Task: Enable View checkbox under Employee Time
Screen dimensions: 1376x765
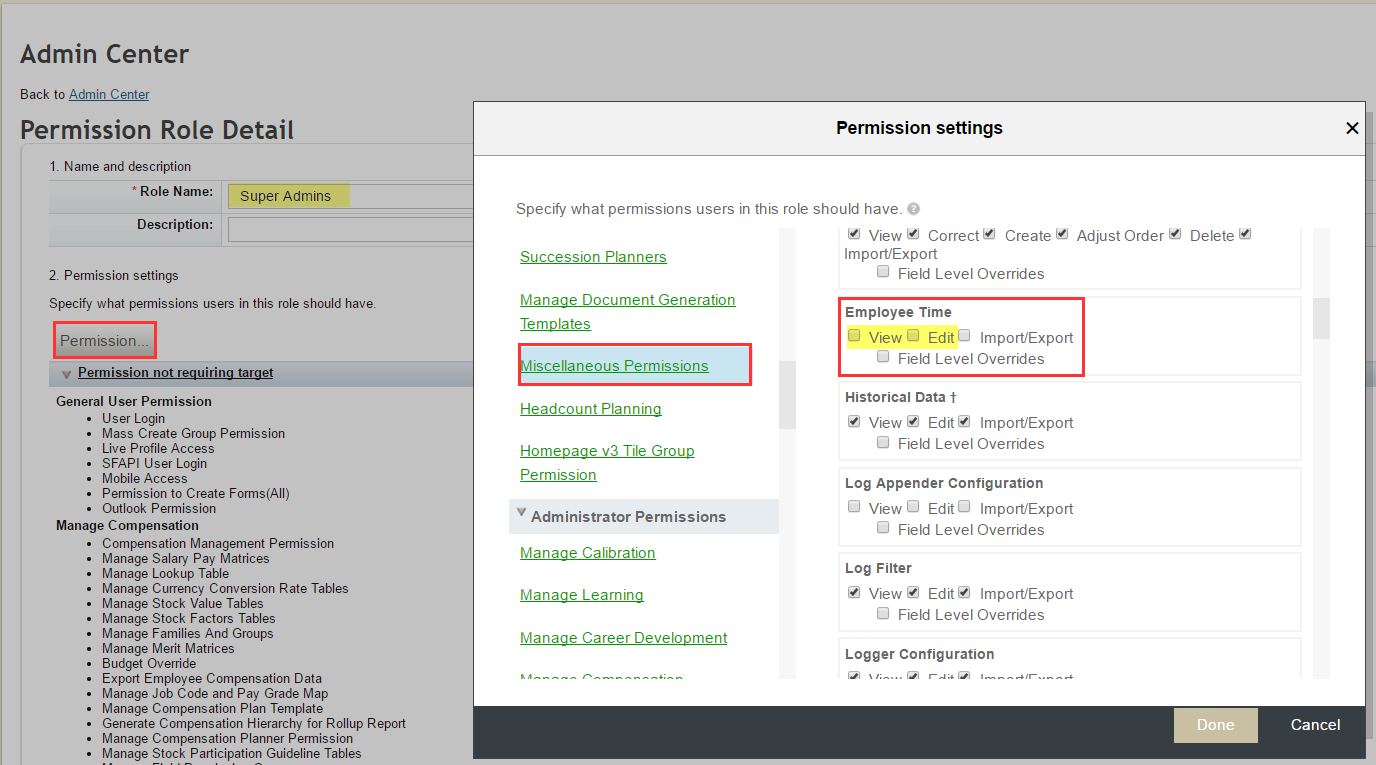Action: tap(854, 336)
